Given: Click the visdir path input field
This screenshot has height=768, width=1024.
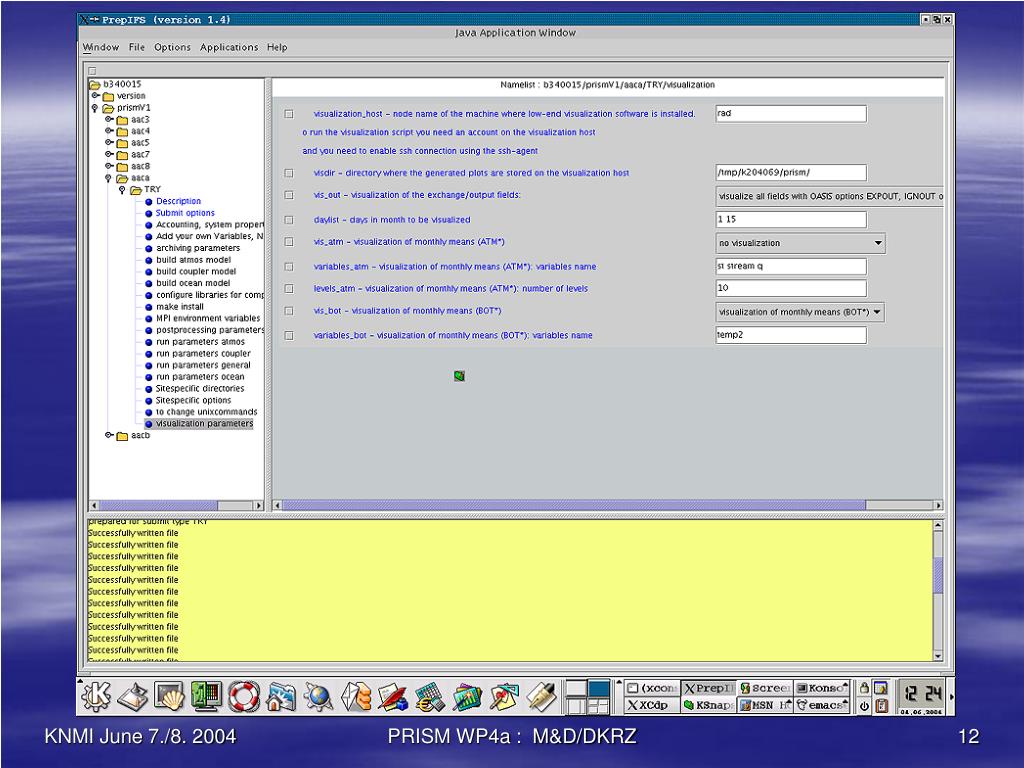Looking at the screenshot, I should click(x=791, y=173).
